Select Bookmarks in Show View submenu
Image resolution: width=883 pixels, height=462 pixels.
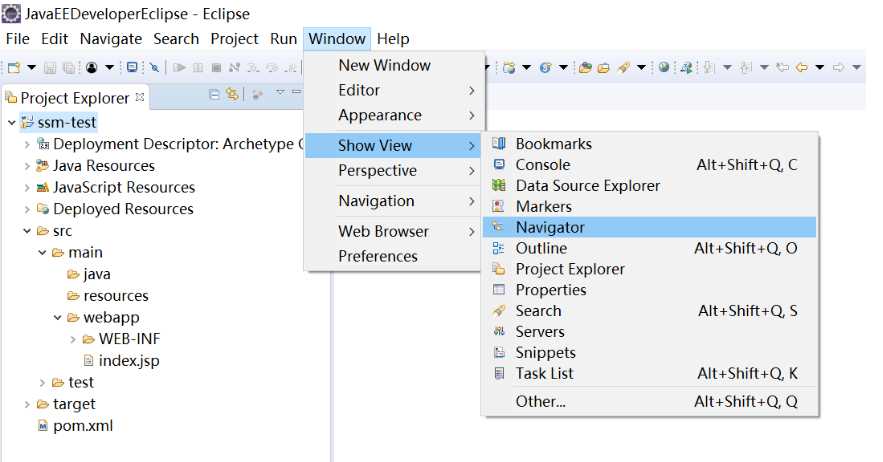(650, 144)
